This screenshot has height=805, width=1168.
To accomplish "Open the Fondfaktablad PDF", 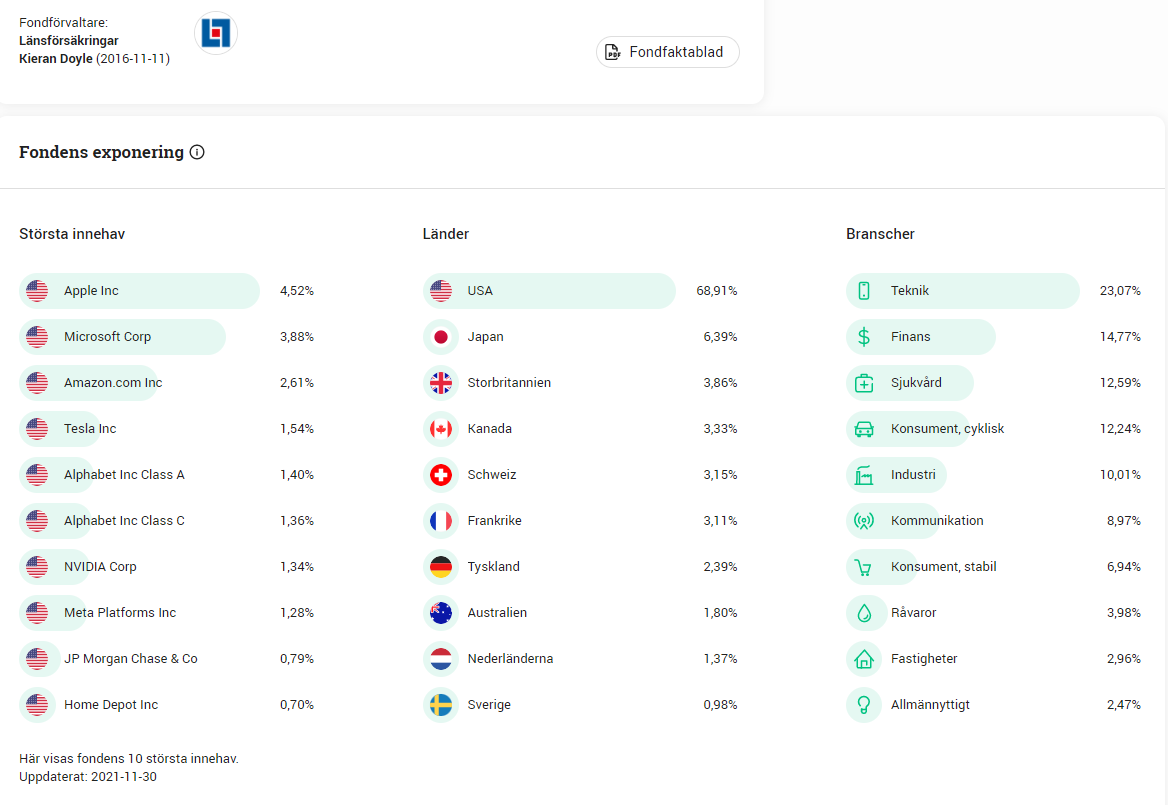I will click(x=667, y=52).
